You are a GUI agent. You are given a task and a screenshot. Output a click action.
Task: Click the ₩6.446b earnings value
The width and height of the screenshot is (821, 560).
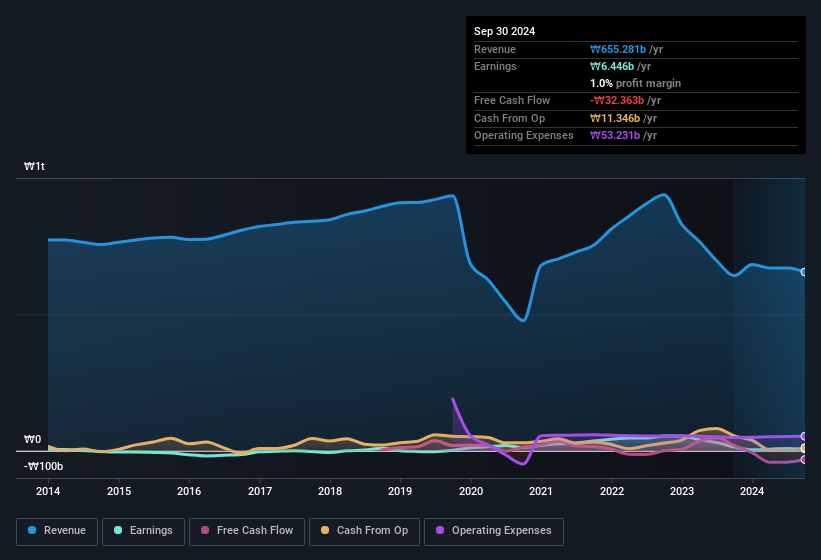click(612, 66)
